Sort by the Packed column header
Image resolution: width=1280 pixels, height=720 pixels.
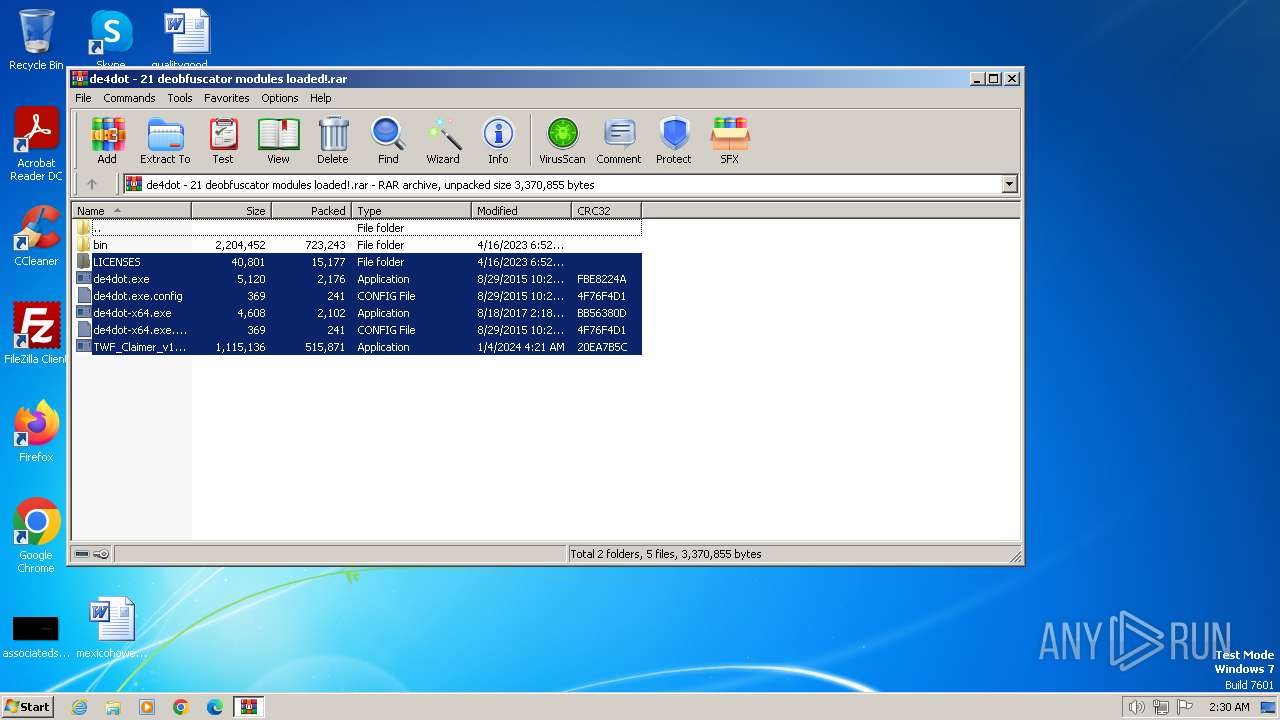click(311, 210)
